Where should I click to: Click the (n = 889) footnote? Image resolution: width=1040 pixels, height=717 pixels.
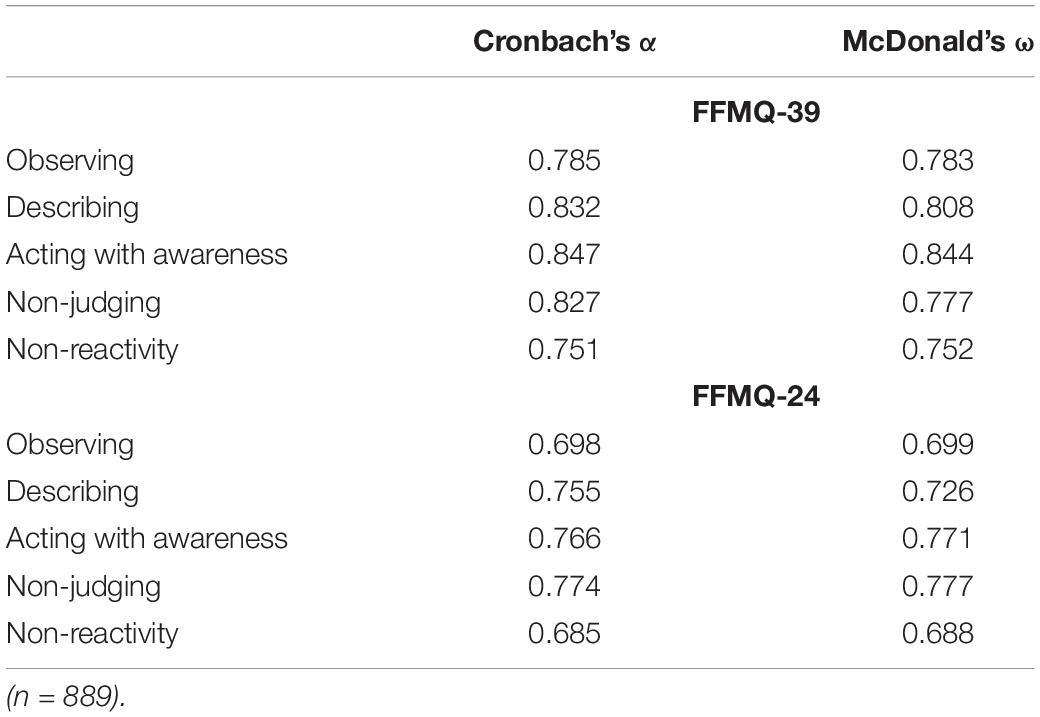click(66, 696)
